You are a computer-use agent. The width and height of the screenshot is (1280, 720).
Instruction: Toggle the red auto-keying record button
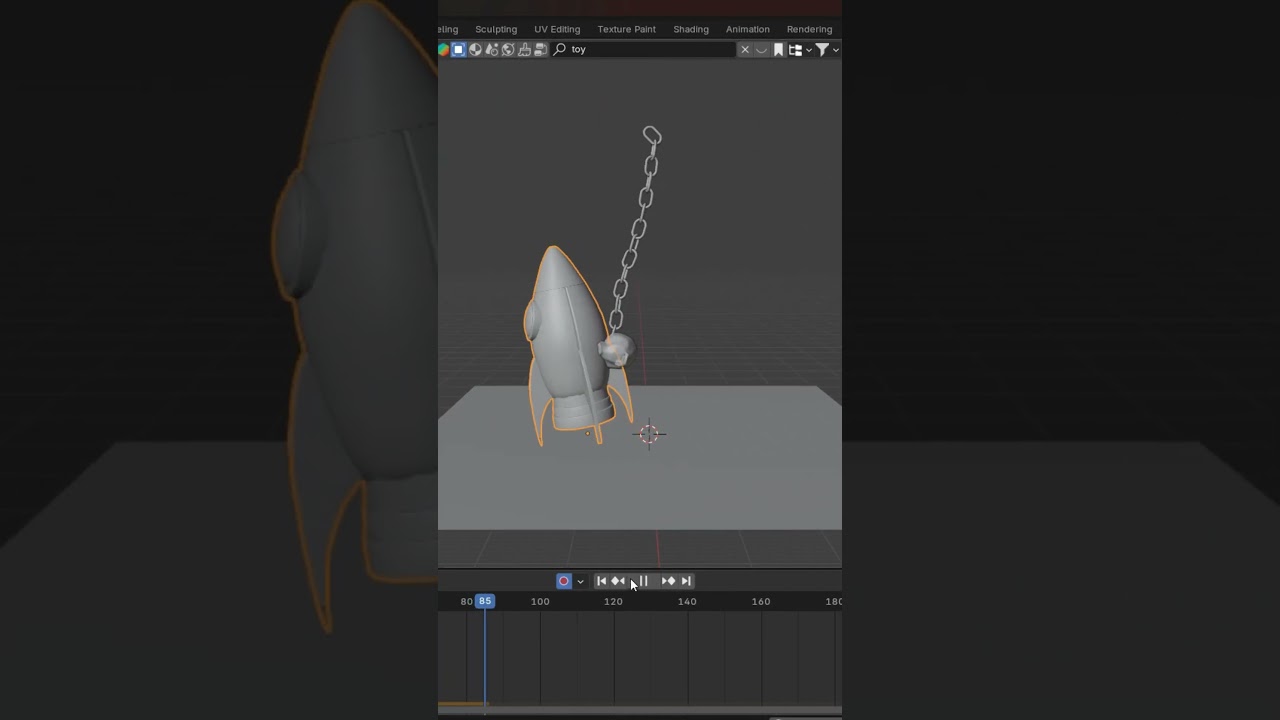(x=564, y=581)
